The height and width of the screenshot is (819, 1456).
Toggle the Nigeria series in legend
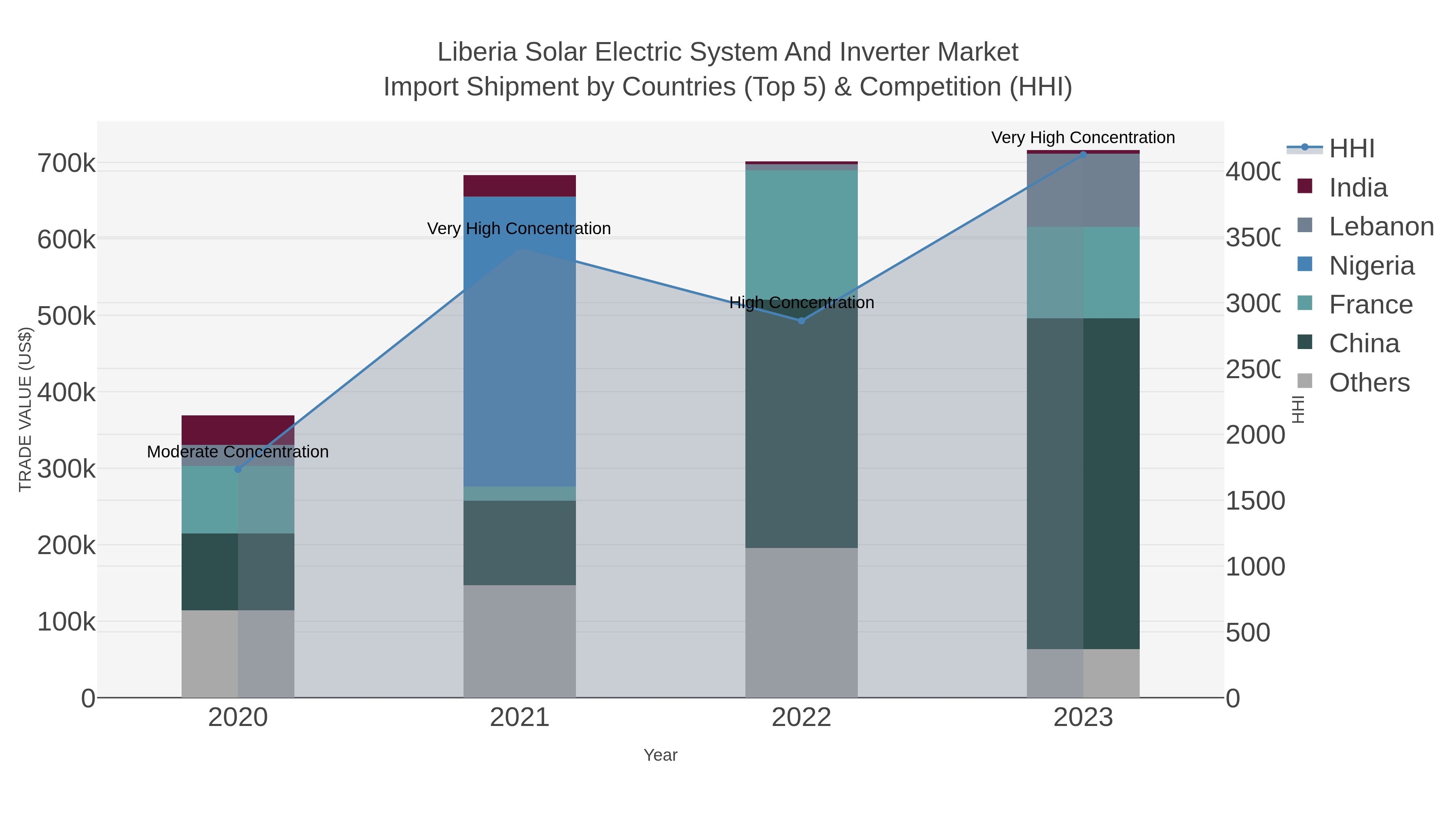(1355, 266)
